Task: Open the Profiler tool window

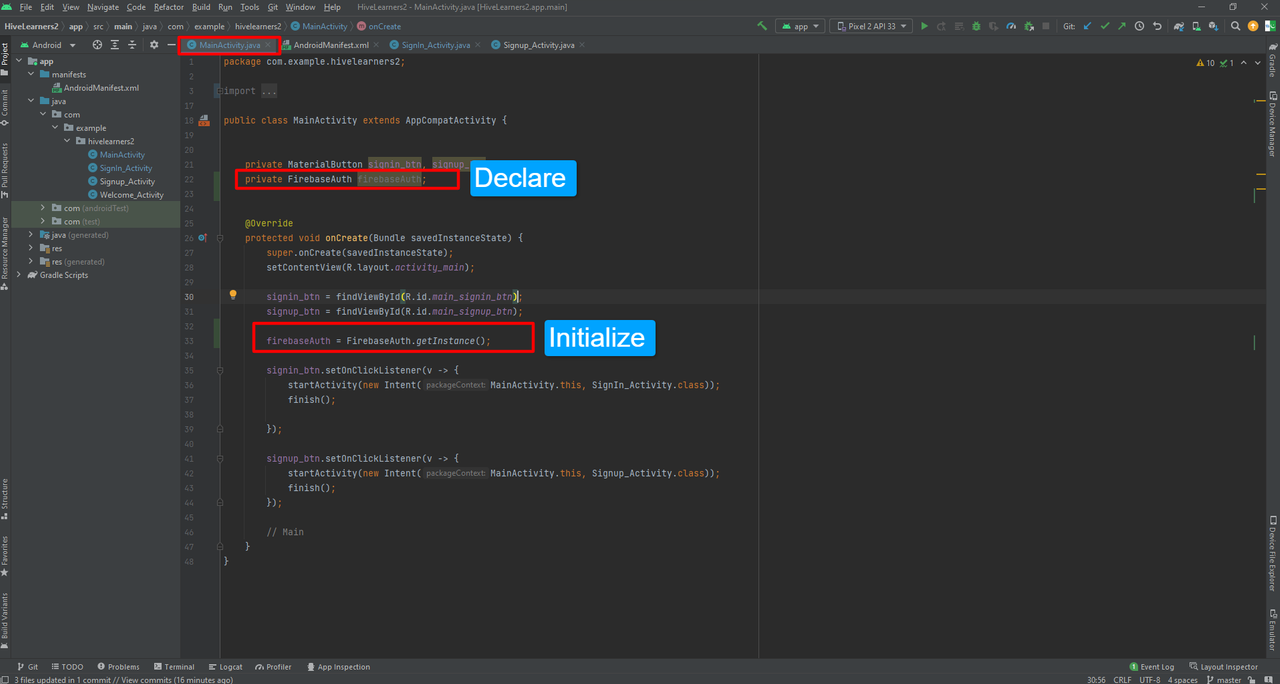Action: pos(273,667)
